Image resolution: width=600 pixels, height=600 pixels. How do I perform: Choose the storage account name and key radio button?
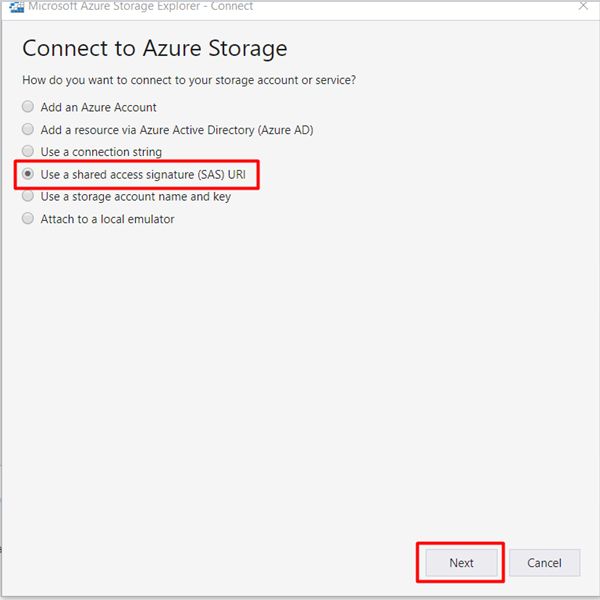(28, 196)
